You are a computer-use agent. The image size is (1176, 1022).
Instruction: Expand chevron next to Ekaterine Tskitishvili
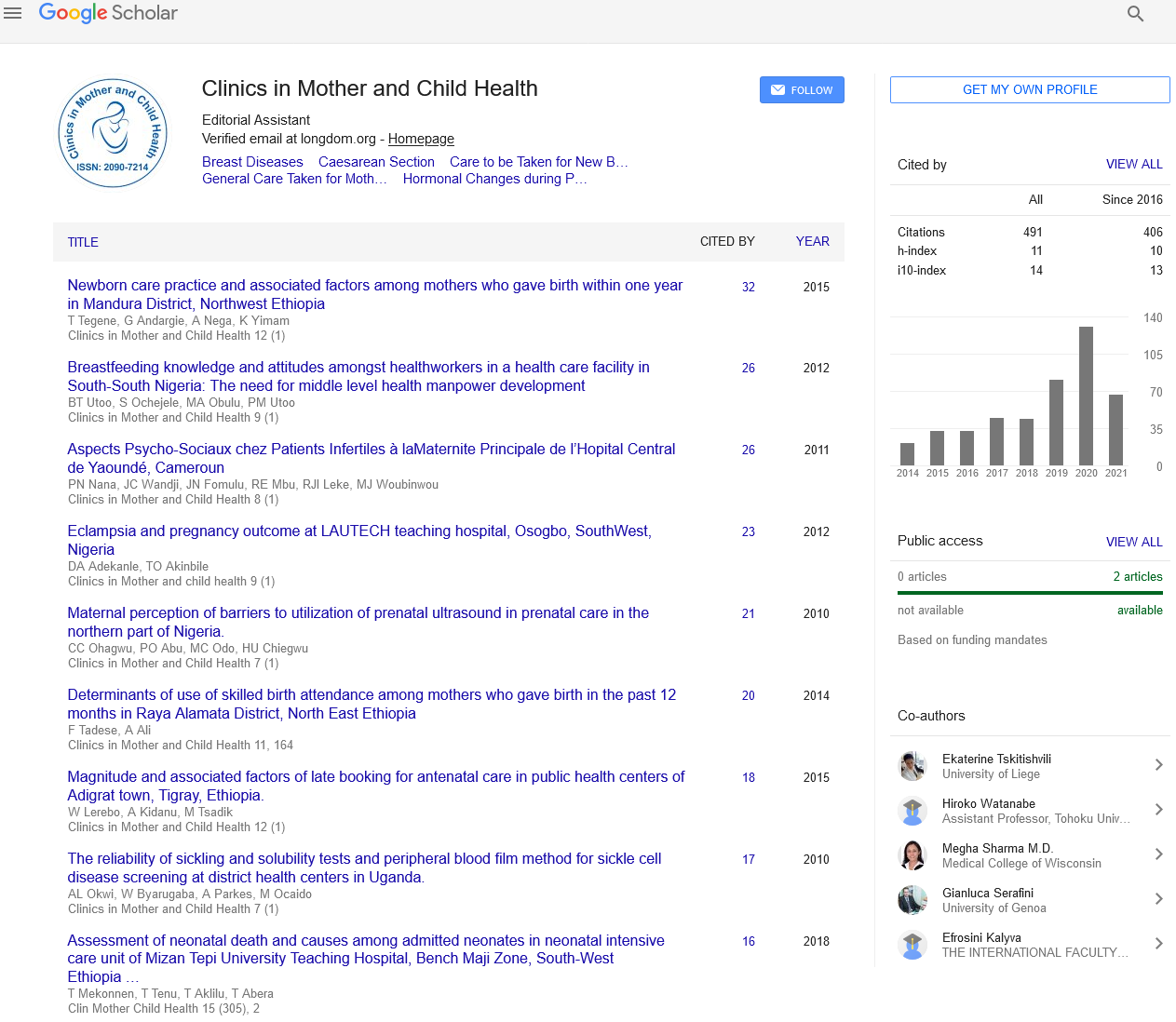pos(1158,765)
